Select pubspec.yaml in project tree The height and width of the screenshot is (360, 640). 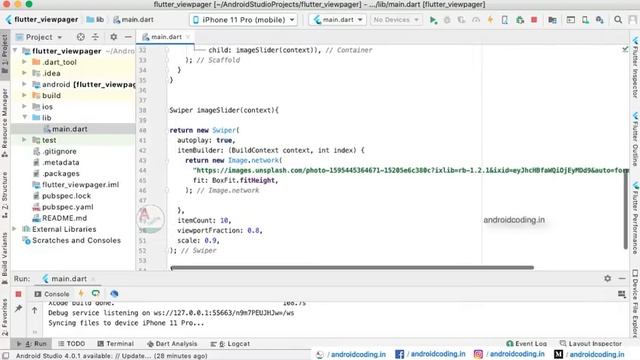pos(68,207)
